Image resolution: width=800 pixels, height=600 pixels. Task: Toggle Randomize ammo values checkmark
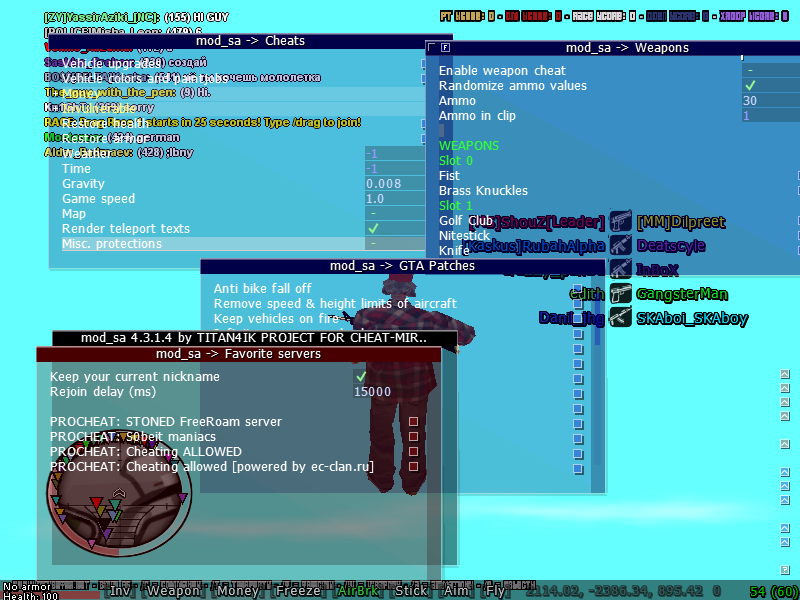click(750, 85)
